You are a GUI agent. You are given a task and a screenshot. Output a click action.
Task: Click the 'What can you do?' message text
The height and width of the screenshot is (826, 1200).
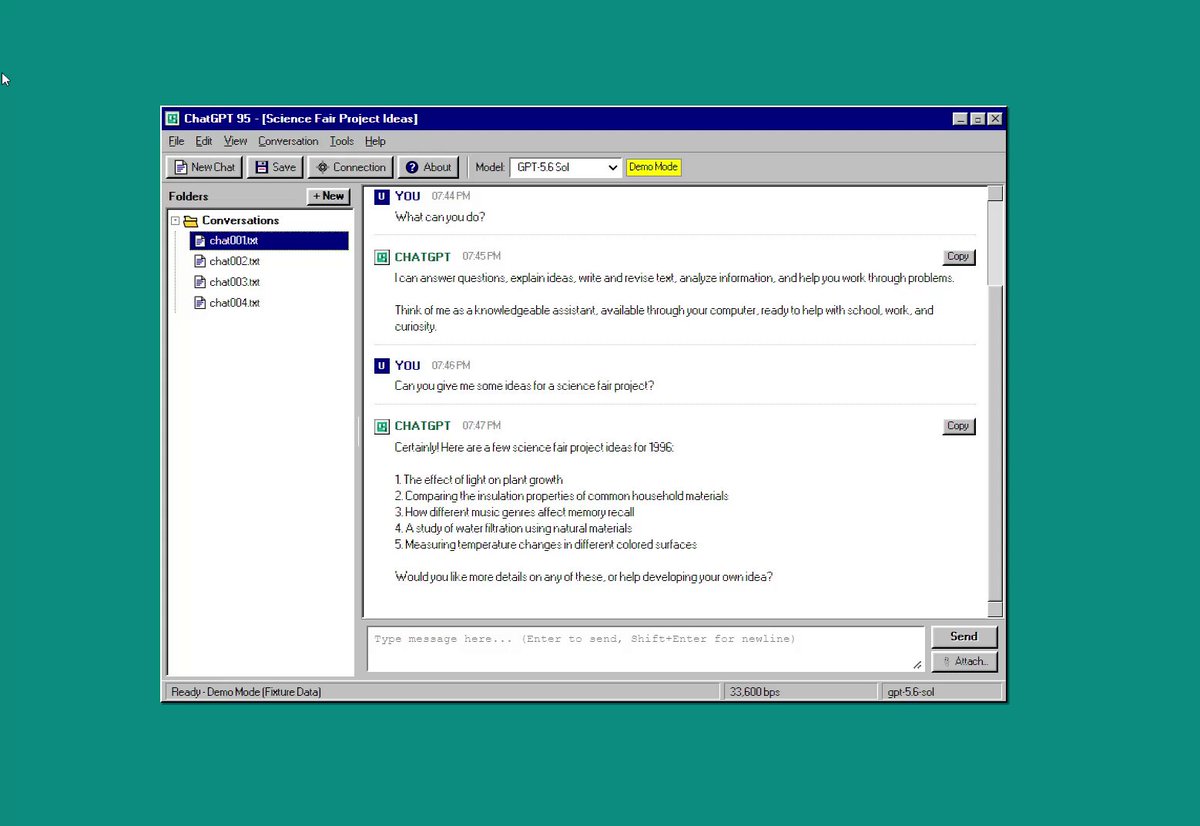[x=440, y=217]
